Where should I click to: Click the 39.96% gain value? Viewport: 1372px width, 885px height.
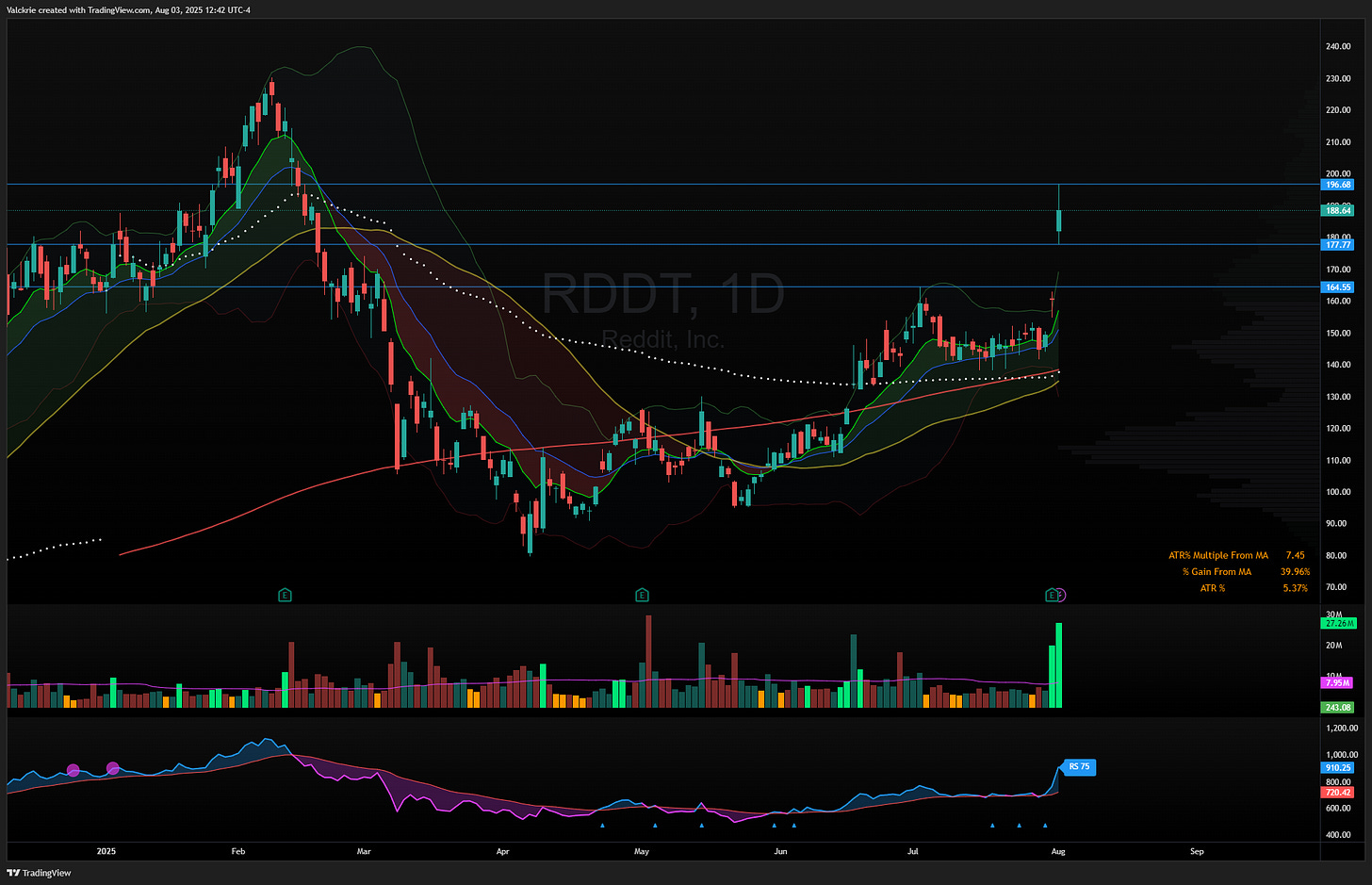[x=1295, y=572]
